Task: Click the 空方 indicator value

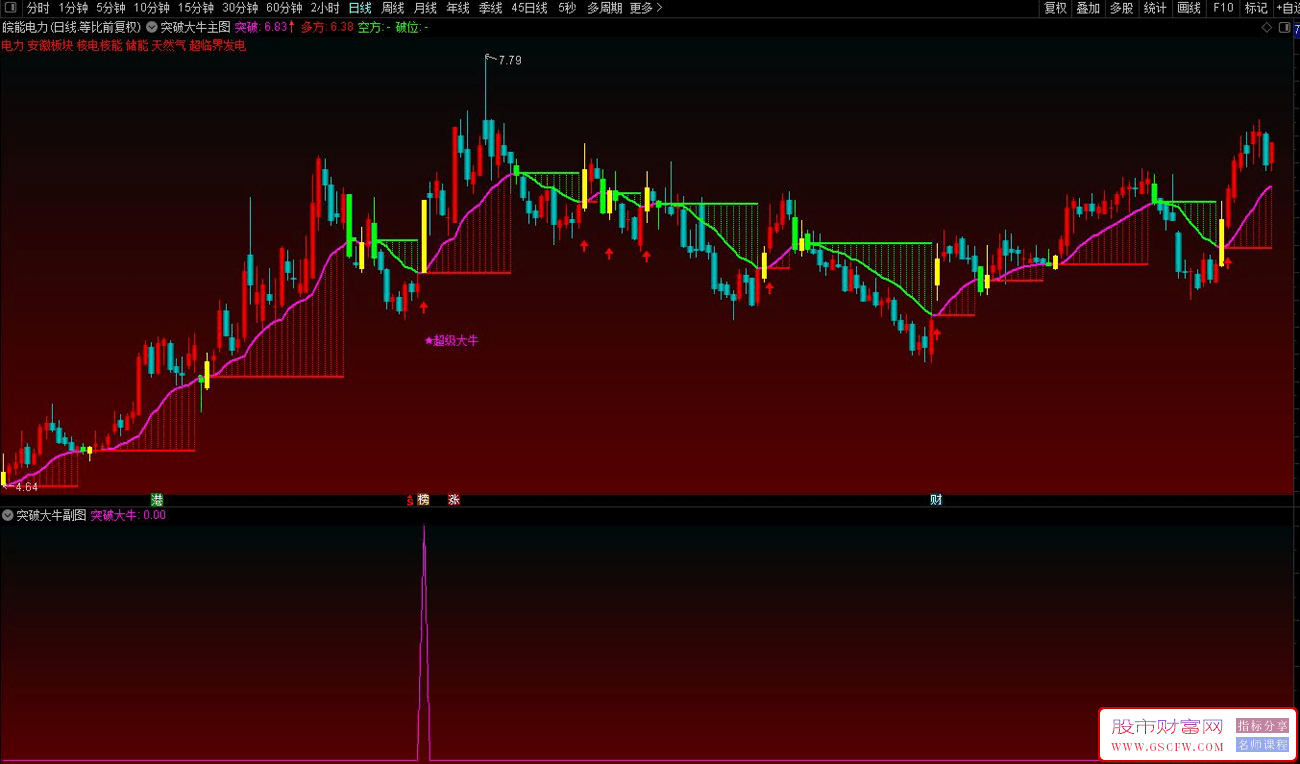Action: 374,27
